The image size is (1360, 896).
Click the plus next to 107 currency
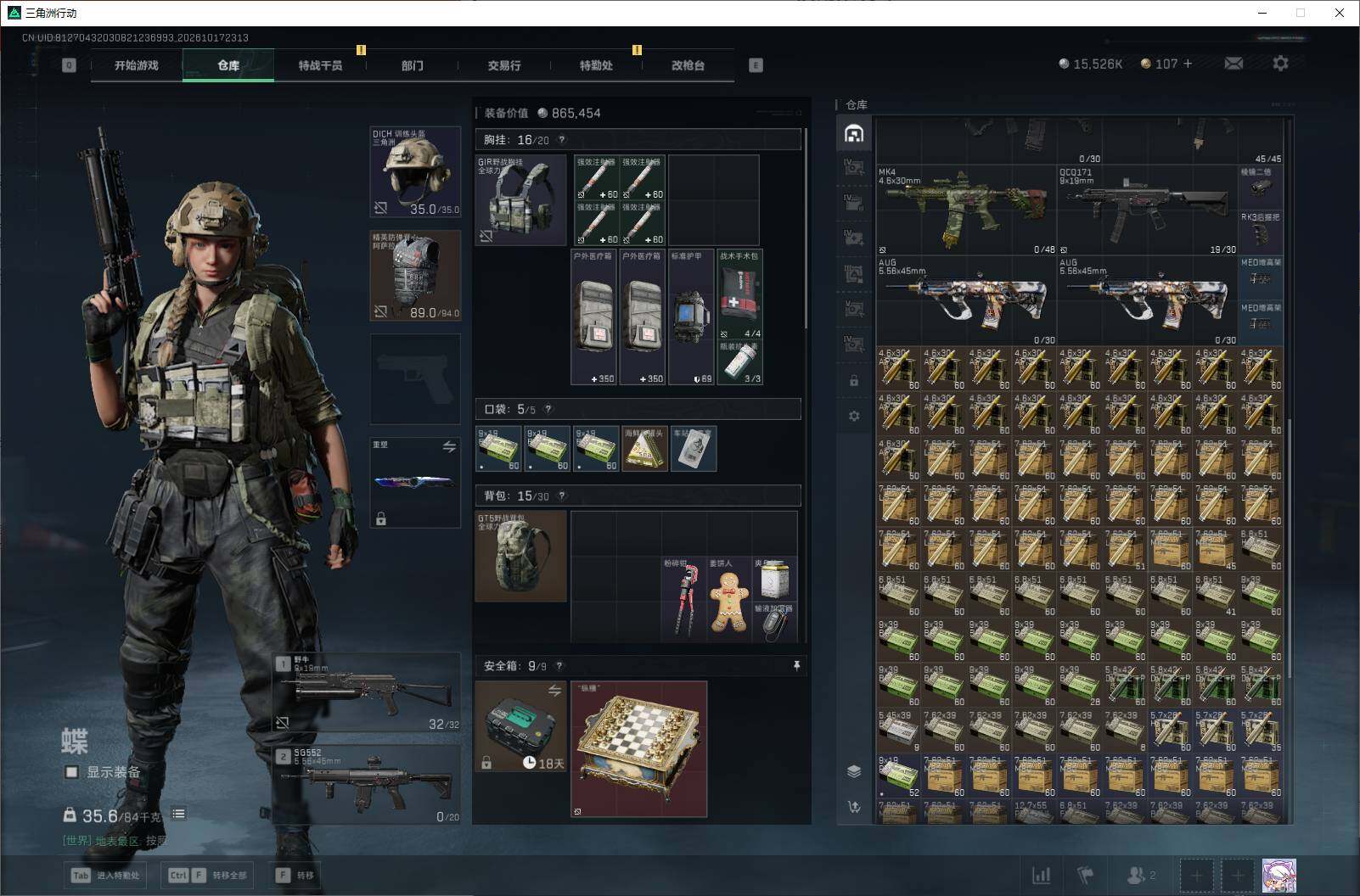(x=1188, y=64)
